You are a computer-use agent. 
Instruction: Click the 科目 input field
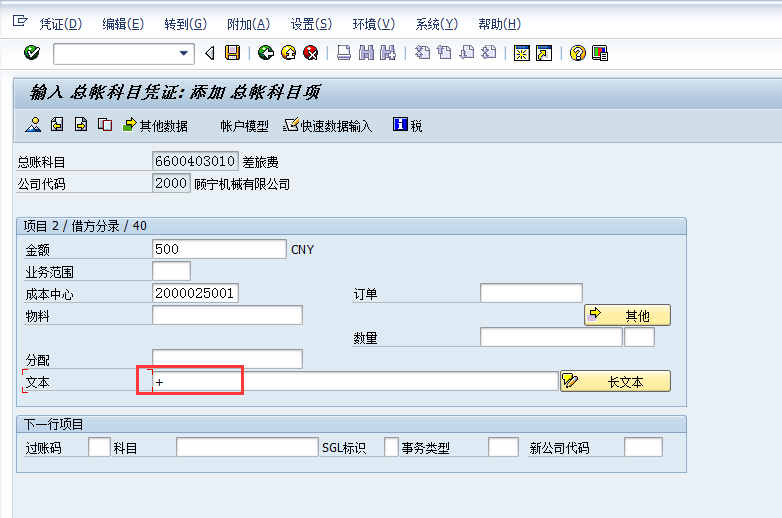[247, 447]
